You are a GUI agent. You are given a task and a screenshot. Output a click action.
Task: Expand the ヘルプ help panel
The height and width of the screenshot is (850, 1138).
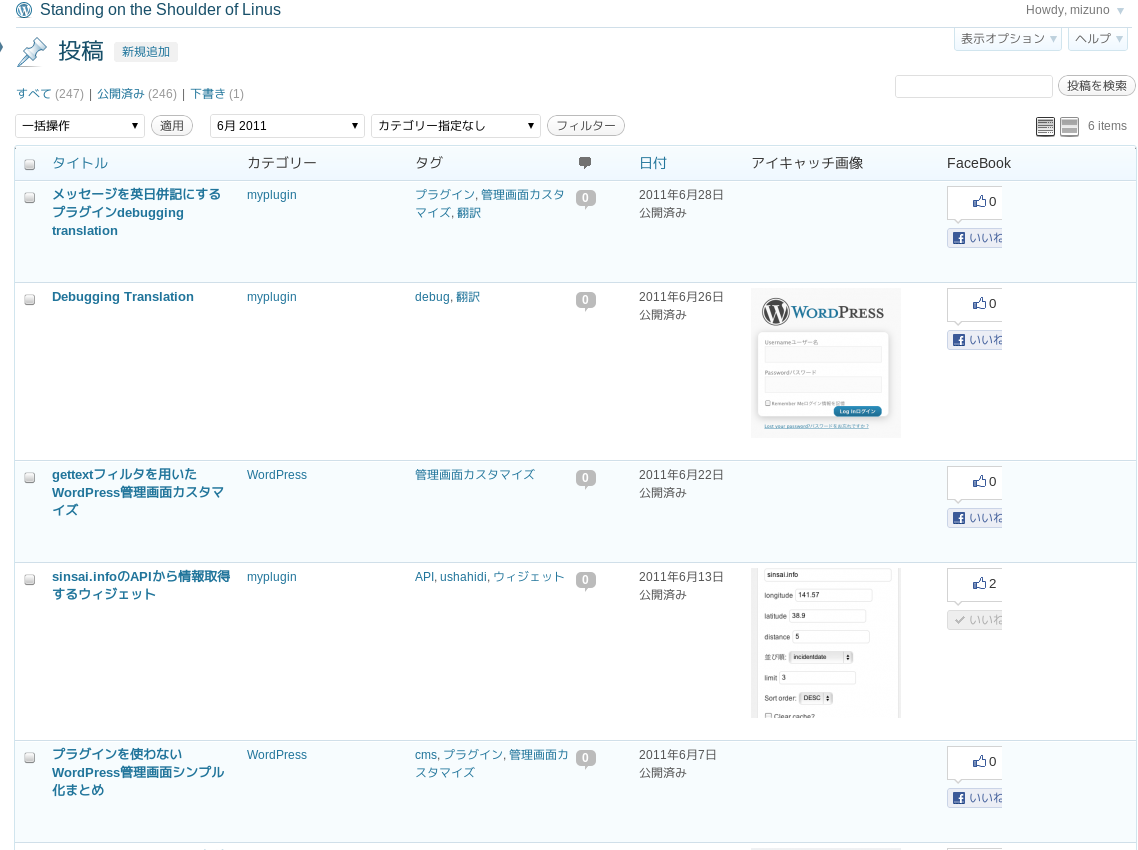tap(1097, 39)
